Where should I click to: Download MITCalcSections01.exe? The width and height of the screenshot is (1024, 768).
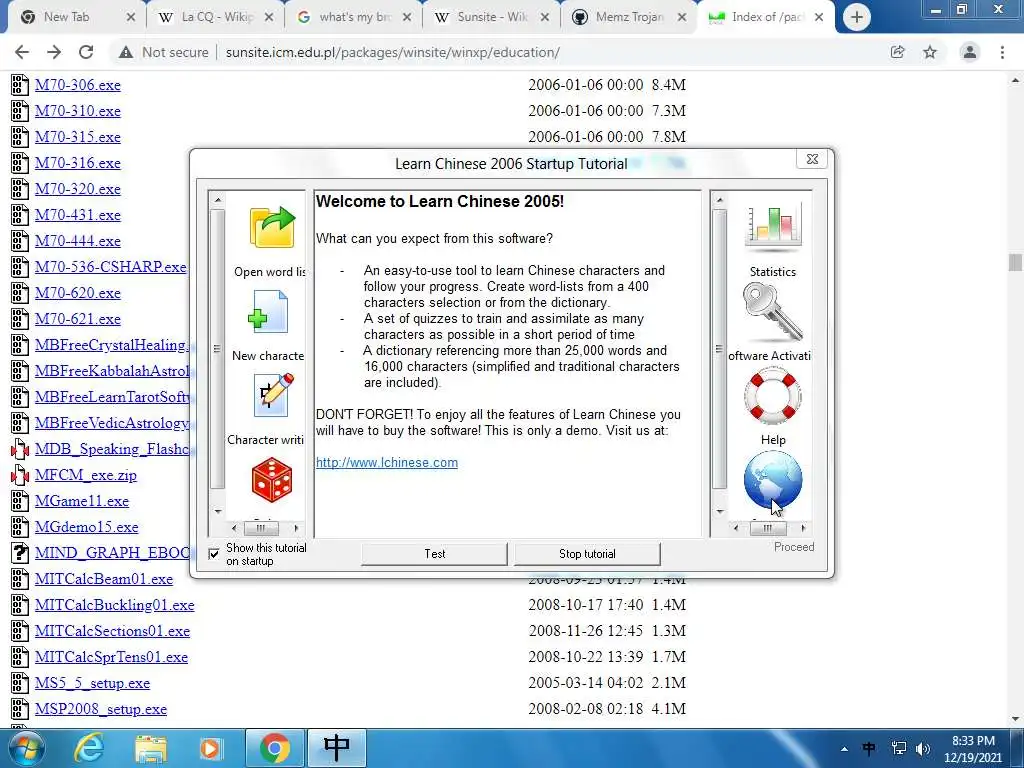[112, 632]
